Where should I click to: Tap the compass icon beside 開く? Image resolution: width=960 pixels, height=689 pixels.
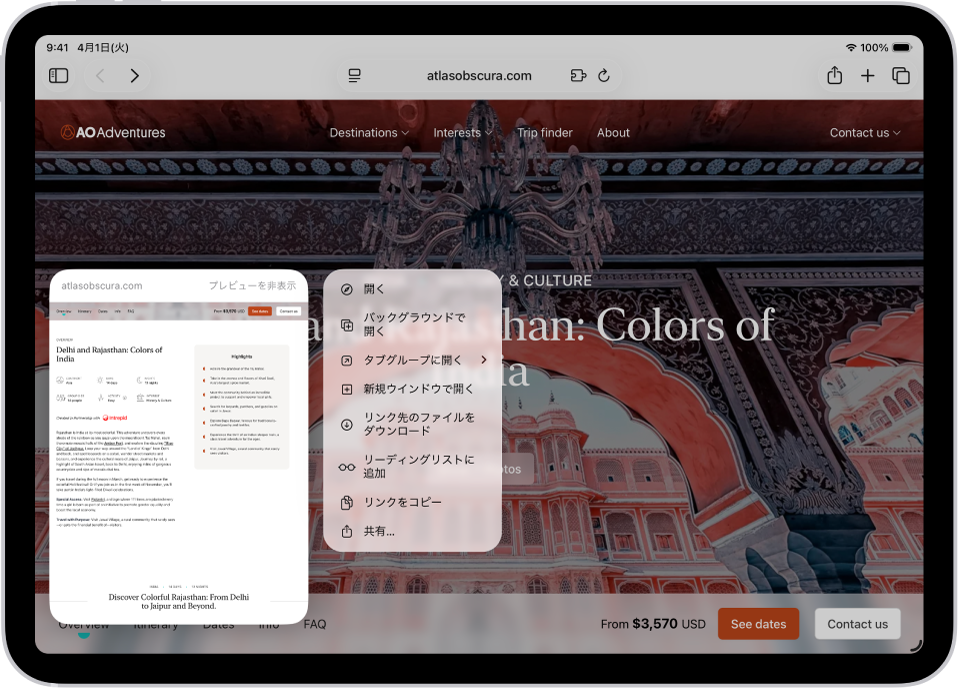pos(347,289)
